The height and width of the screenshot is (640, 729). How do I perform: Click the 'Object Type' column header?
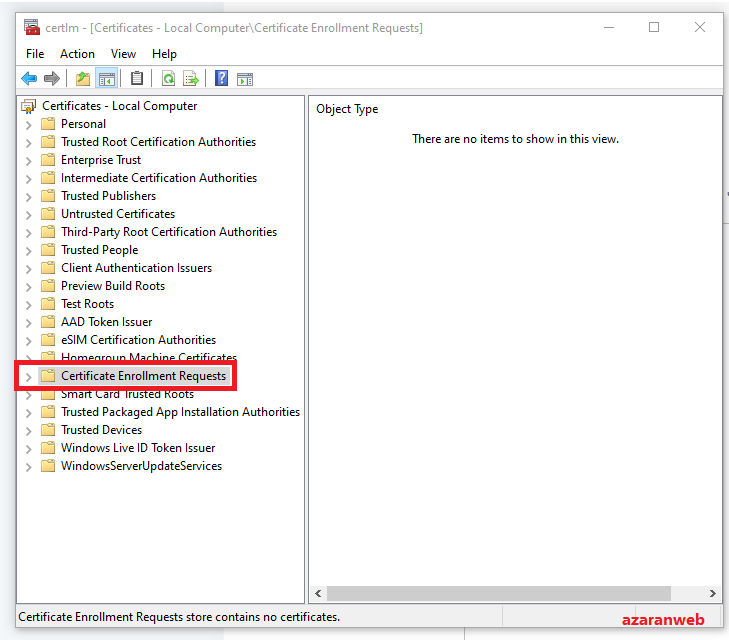[x=347, y=109]
